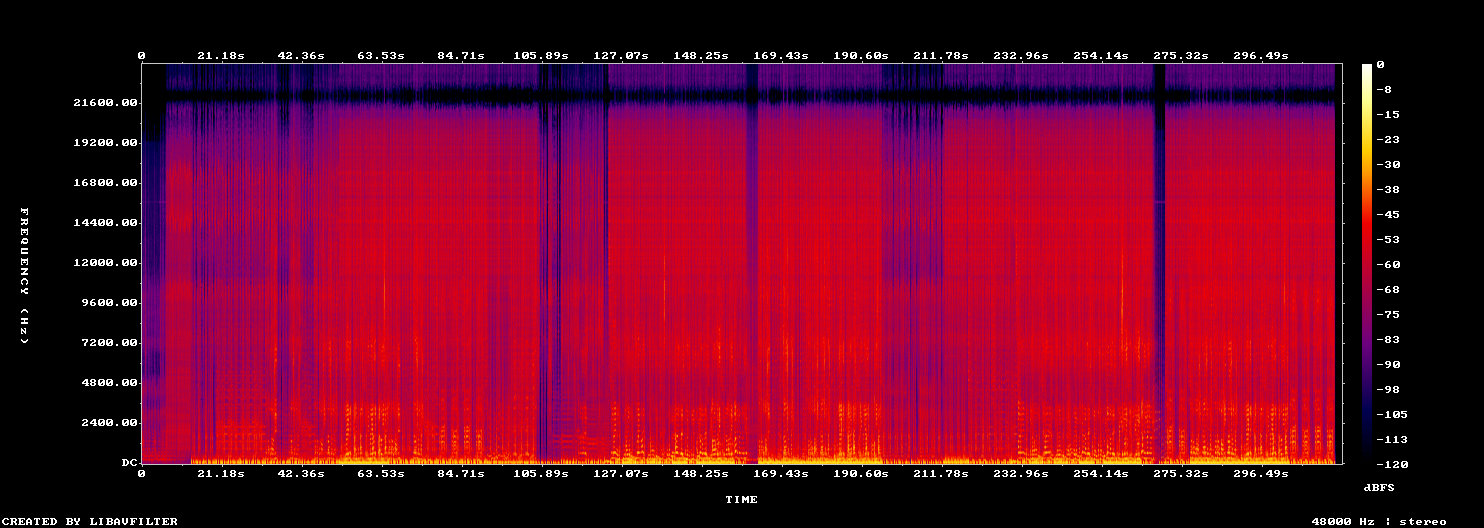Click the 105.89s label on top axis
The image size is (1484, 528).
pyautogui.click(x=540, y=55)
